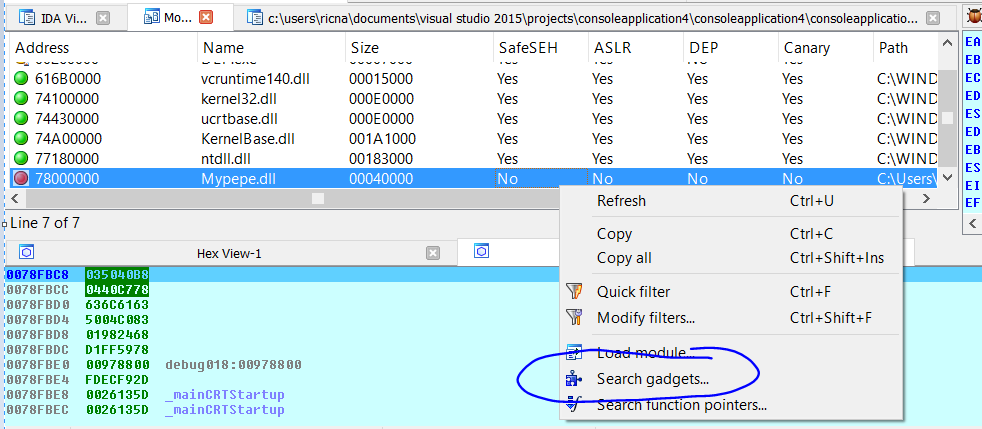Screen dimensions: 982x429
Task: Click the Quick filter funnel icon
Action: click(x=574, y=292)
